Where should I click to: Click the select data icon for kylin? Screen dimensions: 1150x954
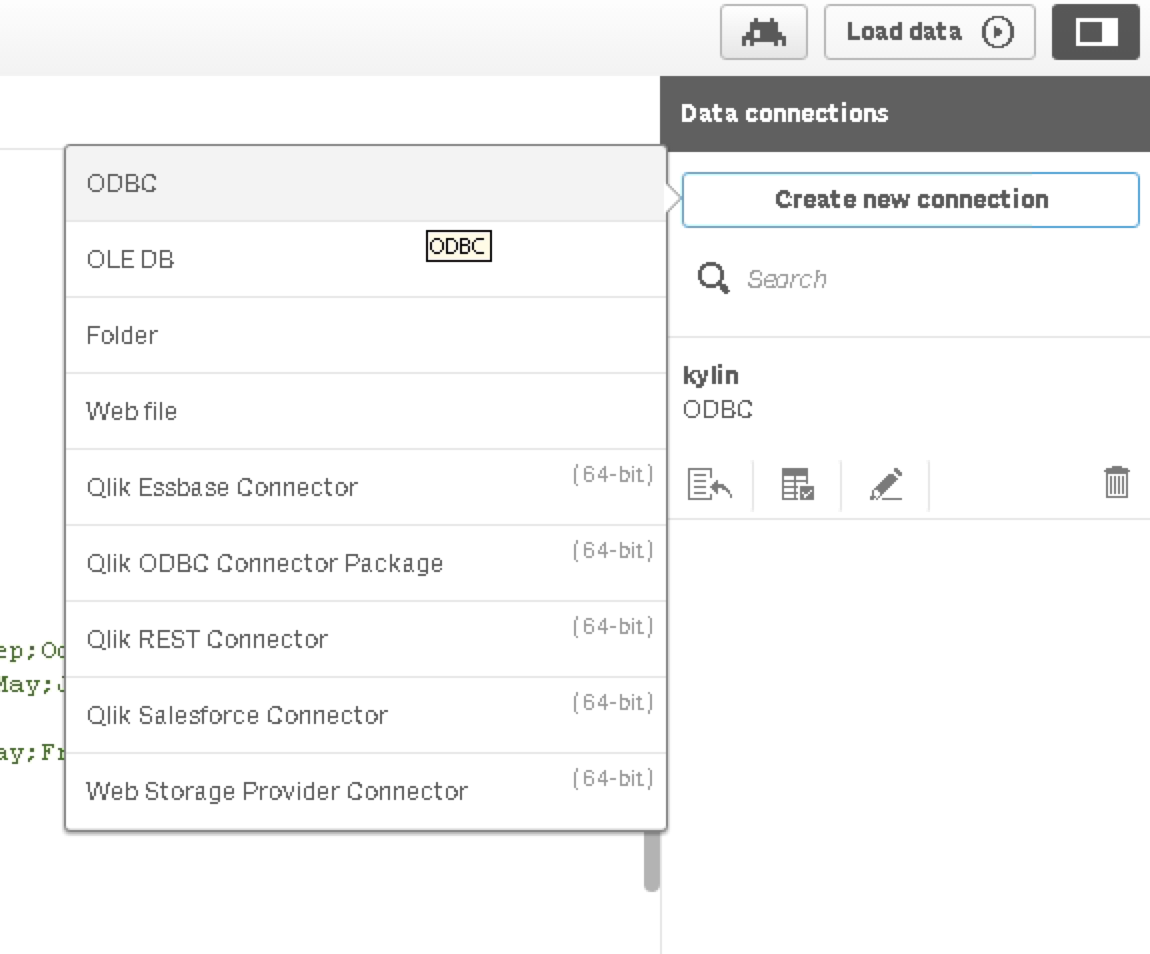797,485
